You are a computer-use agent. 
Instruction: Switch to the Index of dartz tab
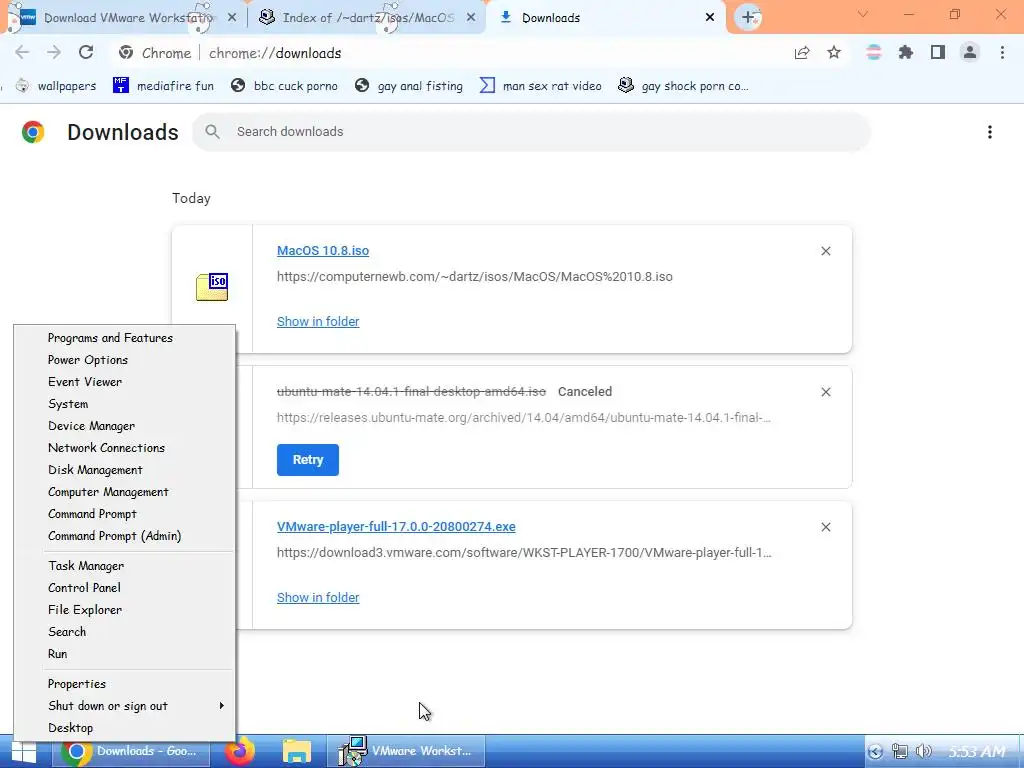point(368,18)
